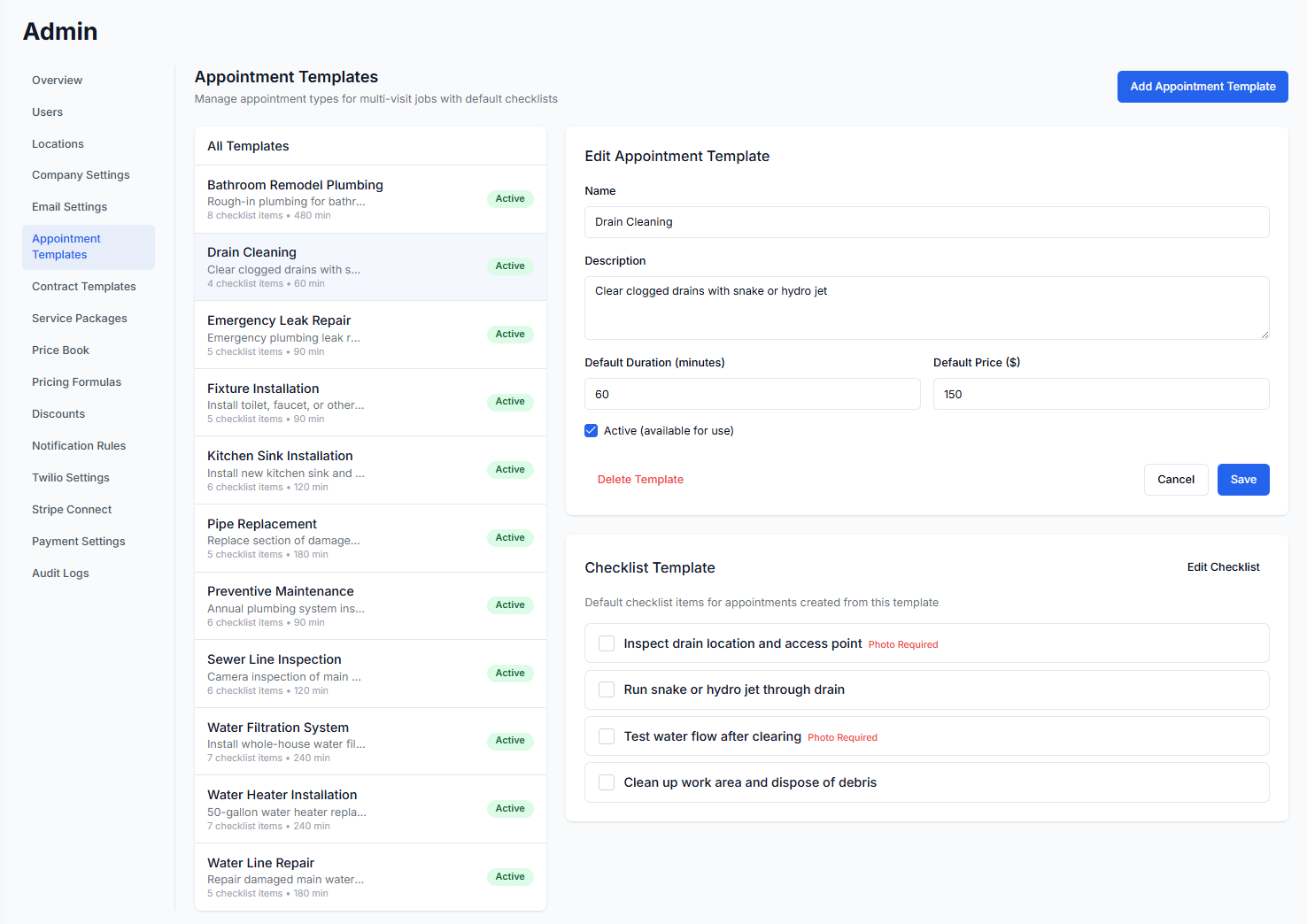This screenshot has height=924, width=1307.
Task: Open Pricing Formulas section
Action: click(x=89, y=382)
